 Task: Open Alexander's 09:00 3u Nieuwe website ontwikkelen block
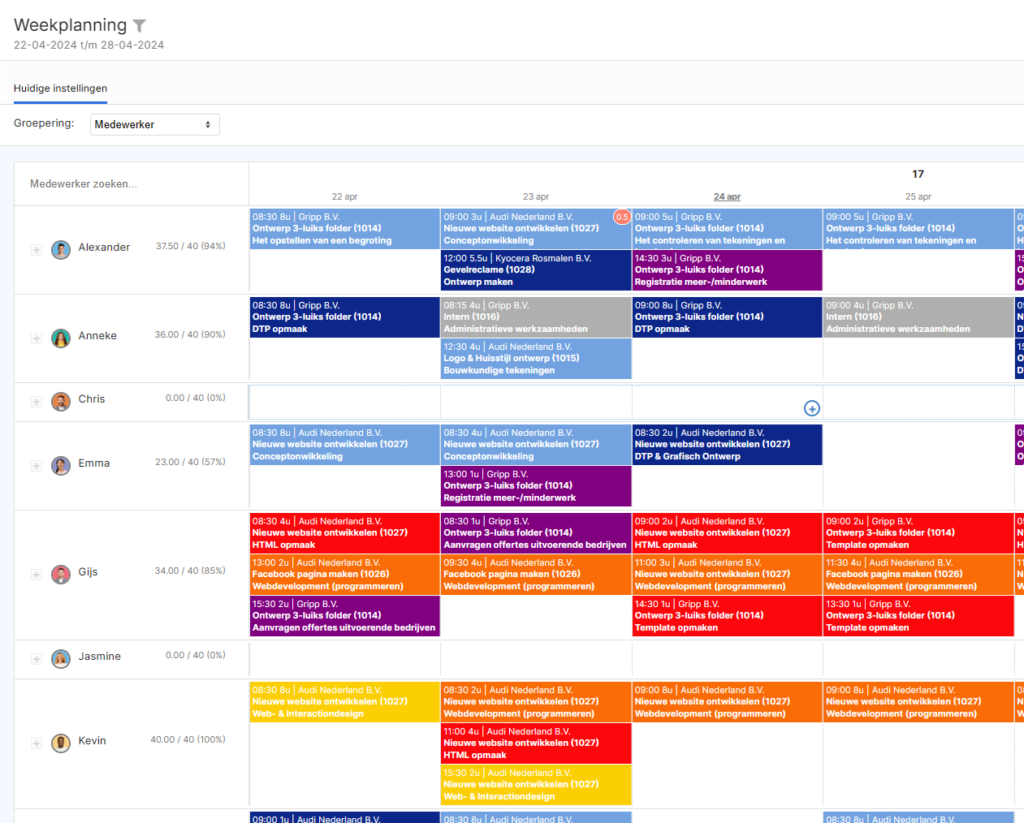pos(536,229)
